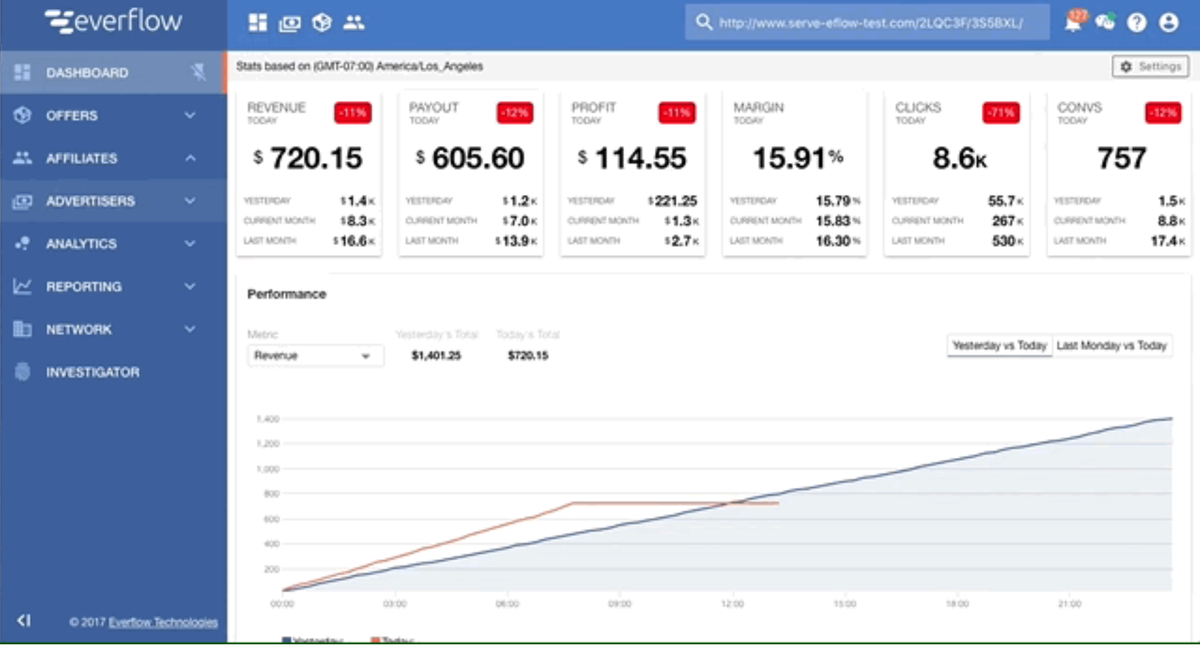This screenshot has height=652, width=1200.
Task: Go to the Dashboard menu item
Action: tap(113, 72)
